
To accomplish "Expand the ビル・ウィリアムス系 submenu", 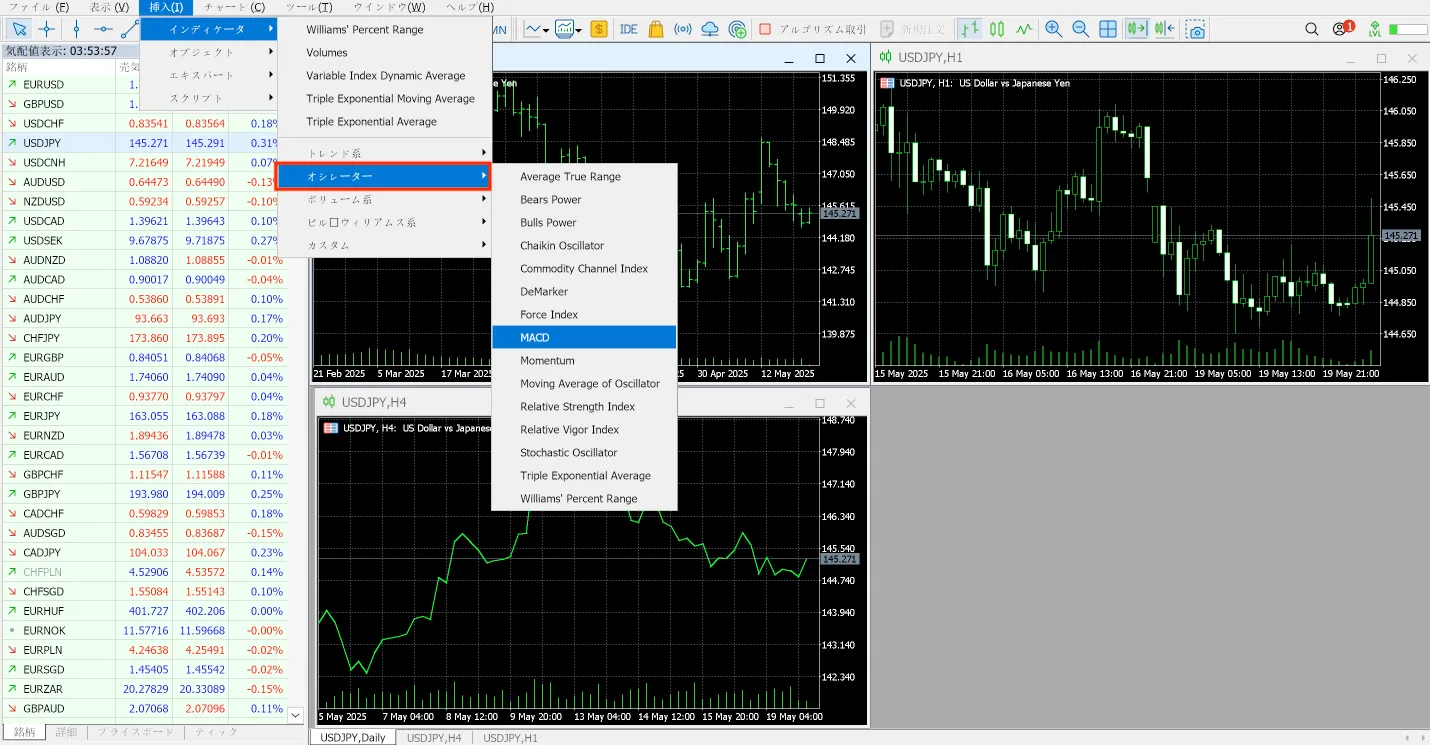I will [x=384, y=222].
